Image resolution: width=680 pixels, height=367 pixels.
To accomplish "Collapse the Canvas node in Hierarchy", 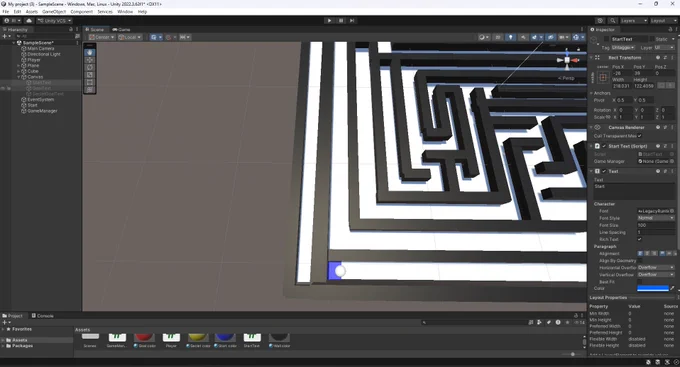I will pos(19,77).
